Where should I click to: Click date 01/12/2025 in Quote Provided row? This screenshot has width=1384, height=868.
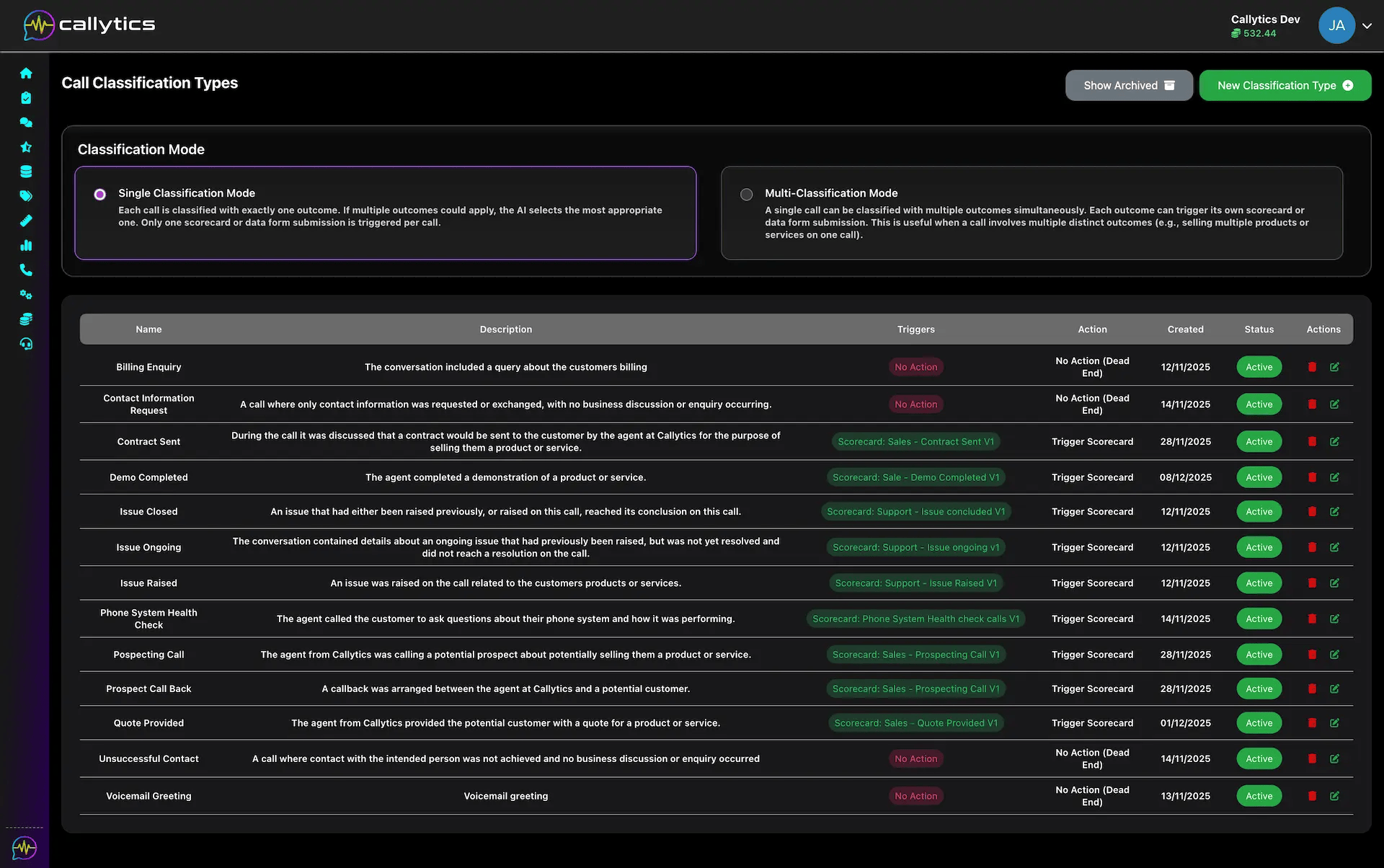click(1185, 722)
